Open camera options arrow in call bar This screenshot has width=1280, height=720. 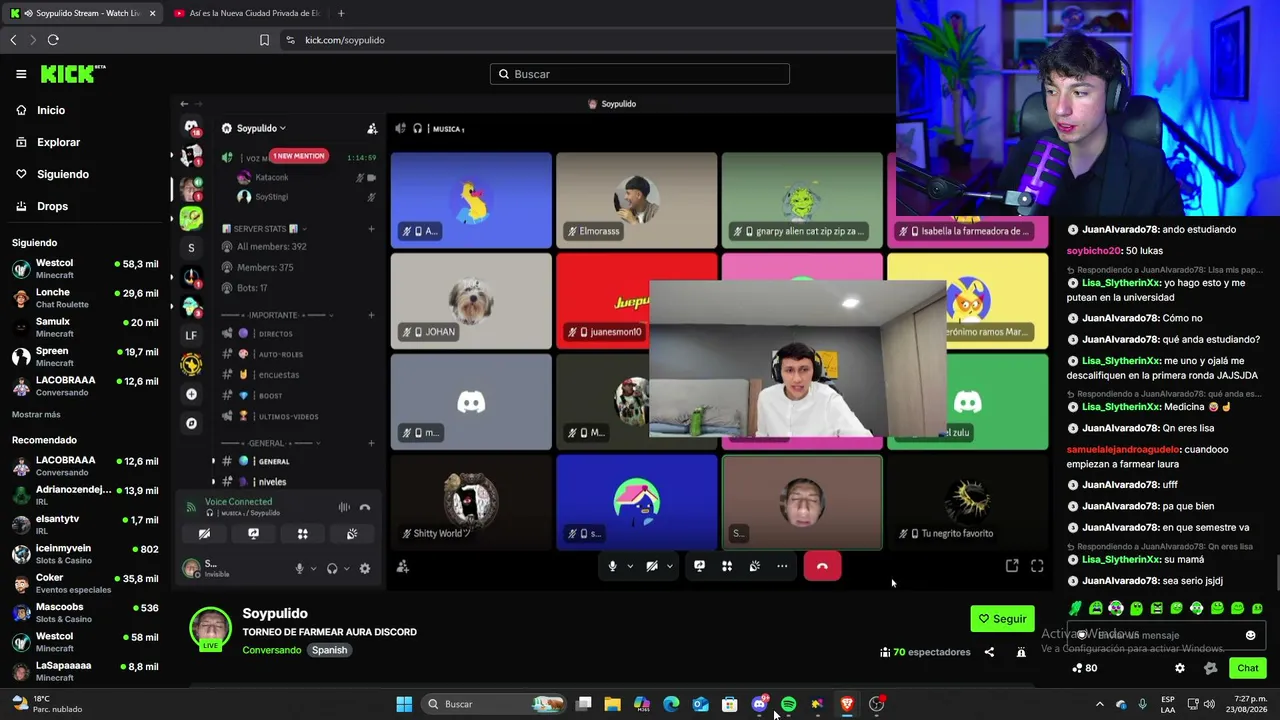click(670, 566)
